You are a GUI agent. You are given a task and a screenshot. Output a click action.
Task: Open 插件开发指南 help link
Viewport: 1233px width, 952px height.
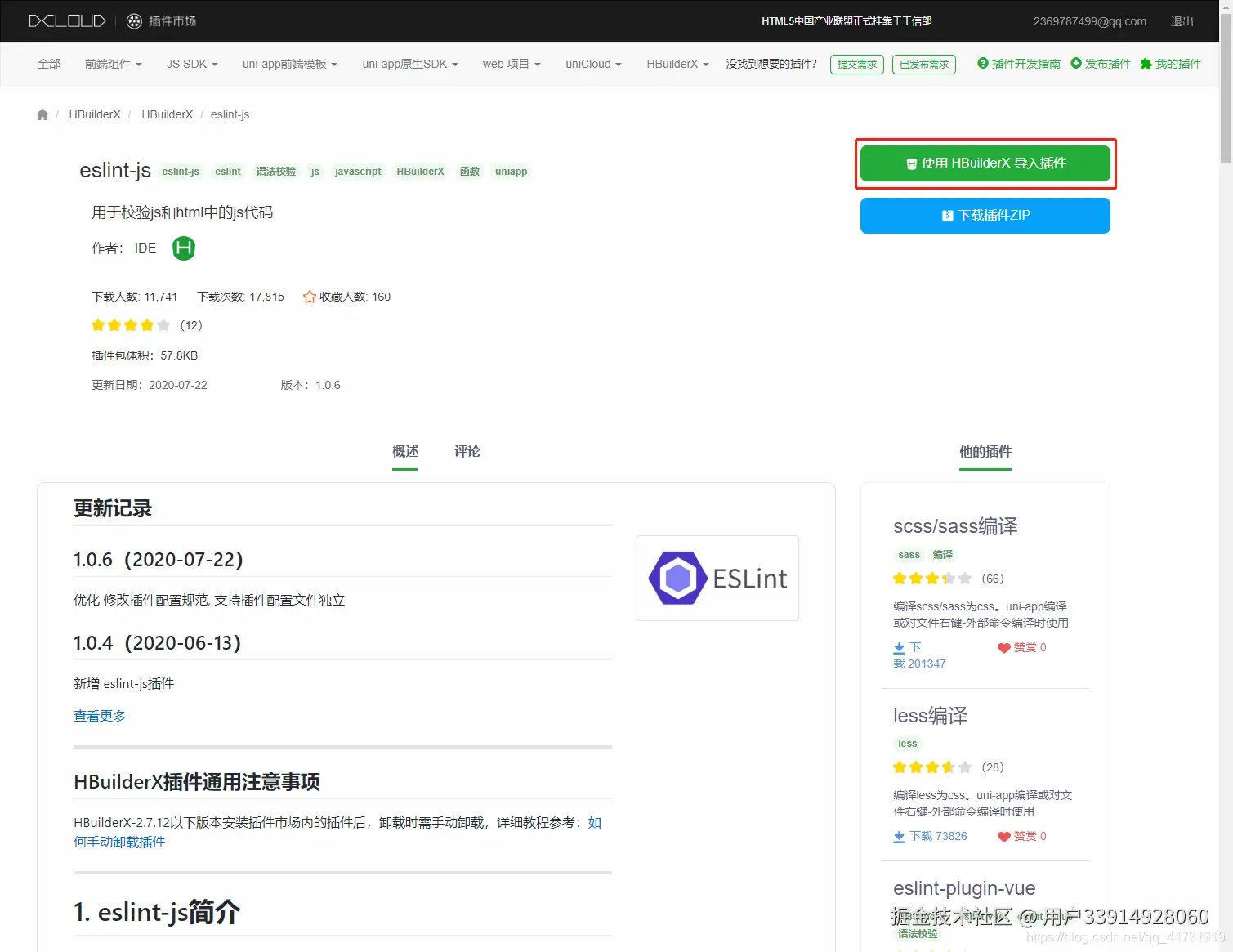point(1019,64)
